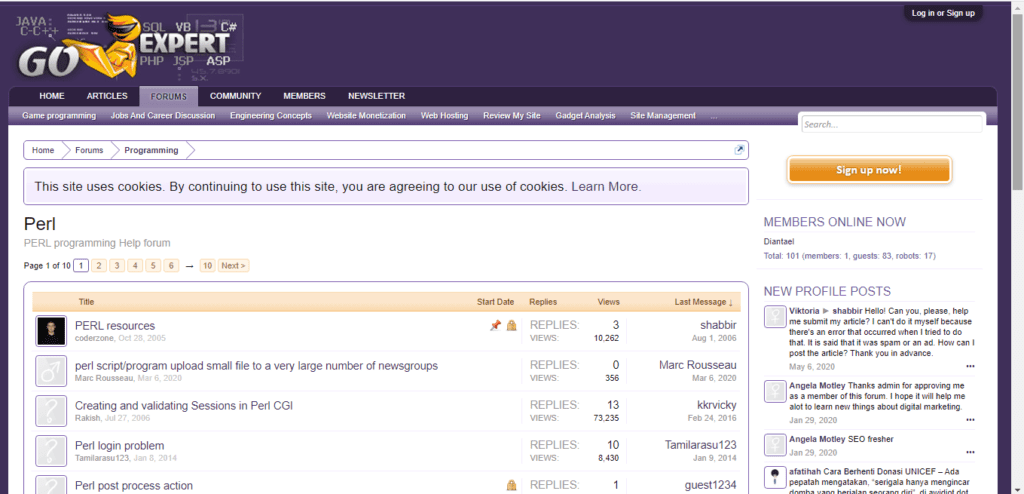
Task: Focus the Search input field
Action: point(892,125)
